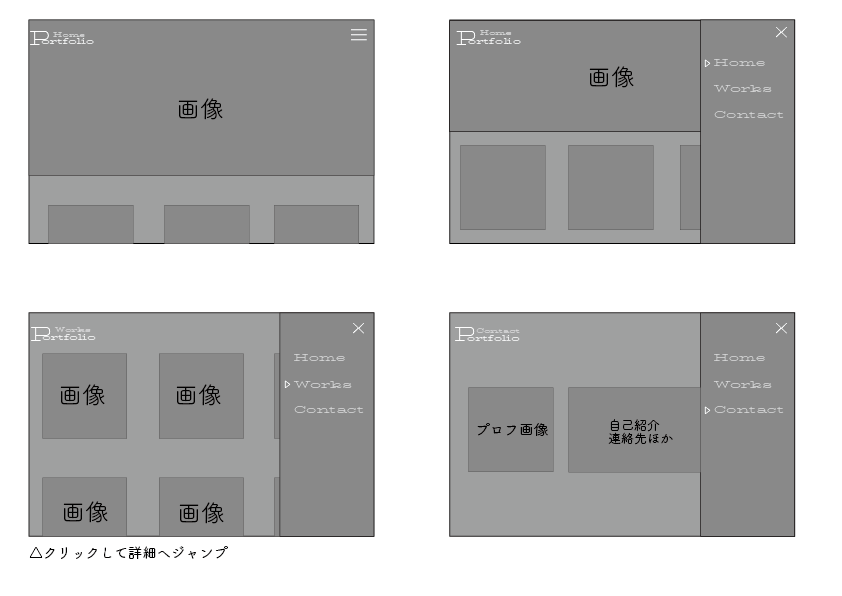Select Works in the Home mockup side menu
The image size is (842, 596).
click(x=742, y=89)
